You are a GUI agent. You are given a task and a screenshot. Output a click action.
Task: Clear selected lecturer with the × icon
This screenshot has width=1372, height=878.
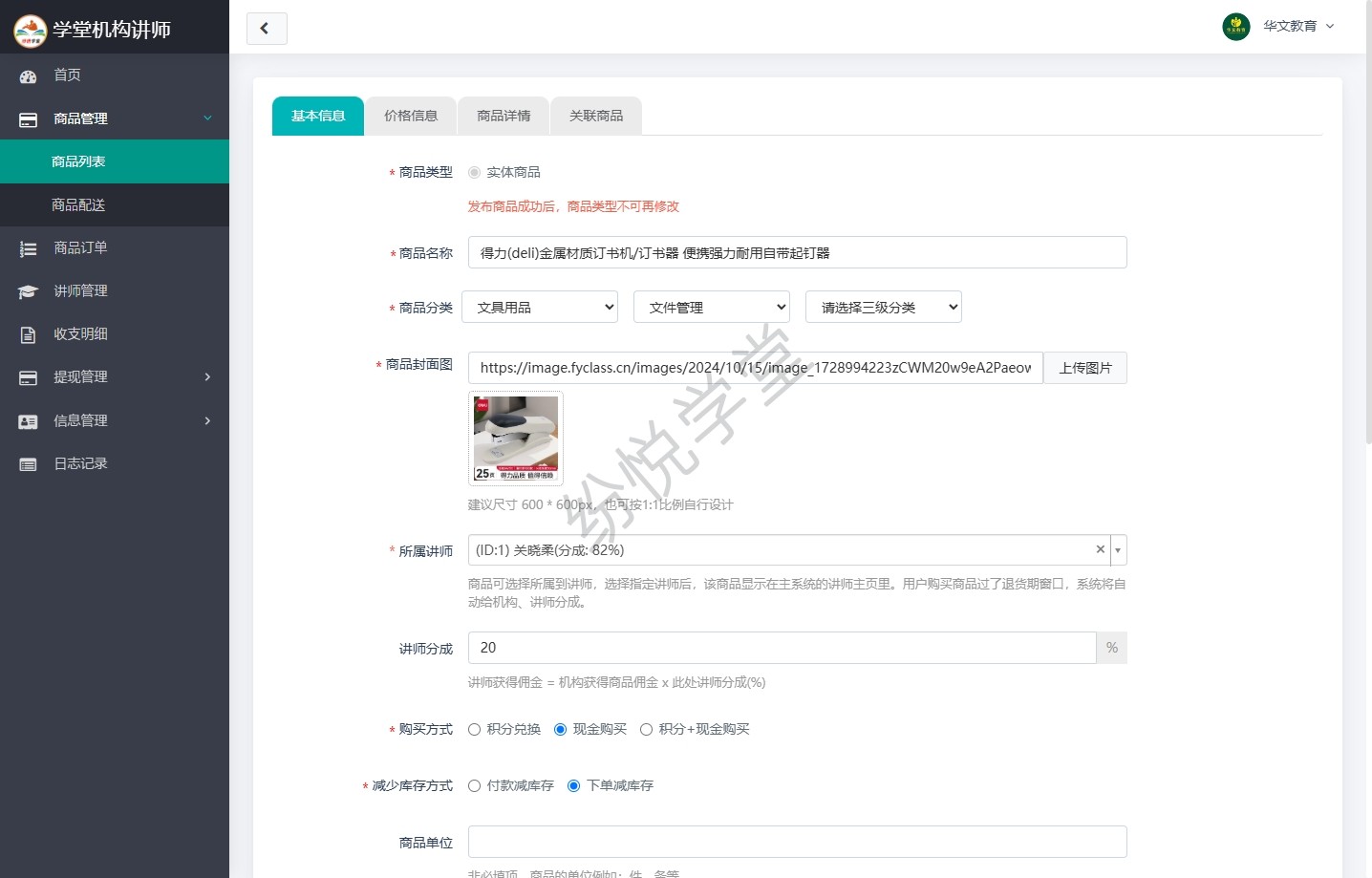coord(1100,549)
